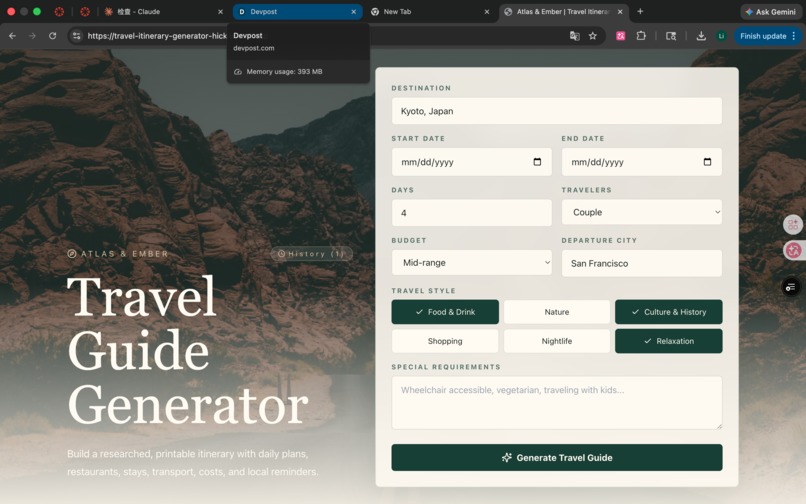The height and width of the screenshot is (504, 806).
Task: Click Generate Travel Guide button
Action: pos(557,458)
